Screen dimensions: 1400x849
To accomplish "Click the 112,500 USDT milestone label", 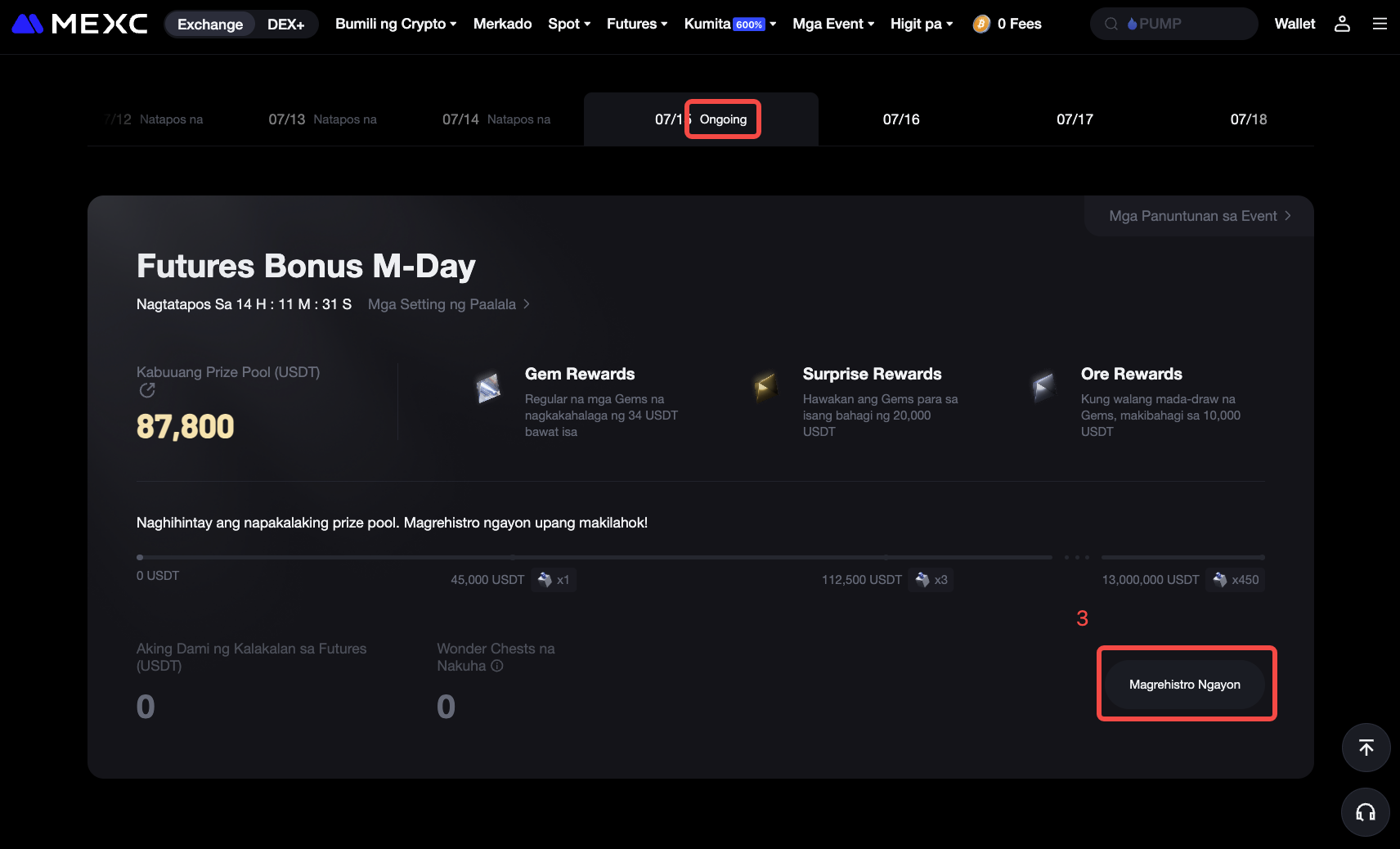I will tap(862, 580).
